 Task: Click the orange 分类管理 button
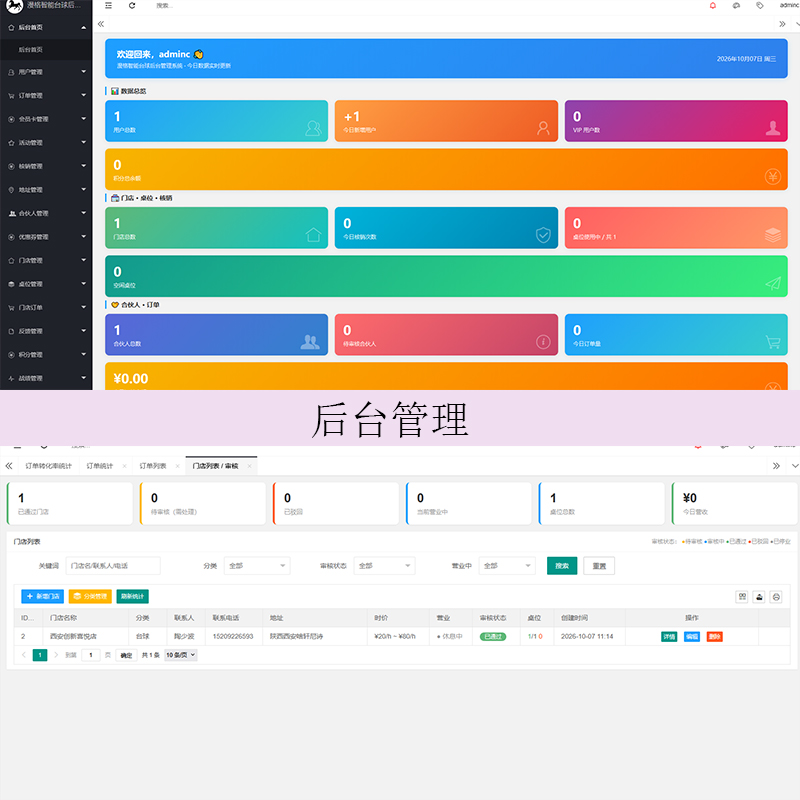click(90, 596)
